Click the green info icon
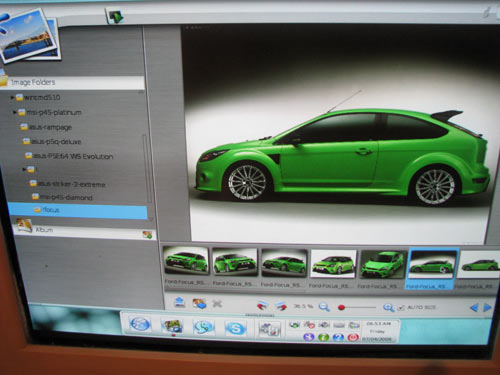Screen dimensions: 500x375 point(323,337)
